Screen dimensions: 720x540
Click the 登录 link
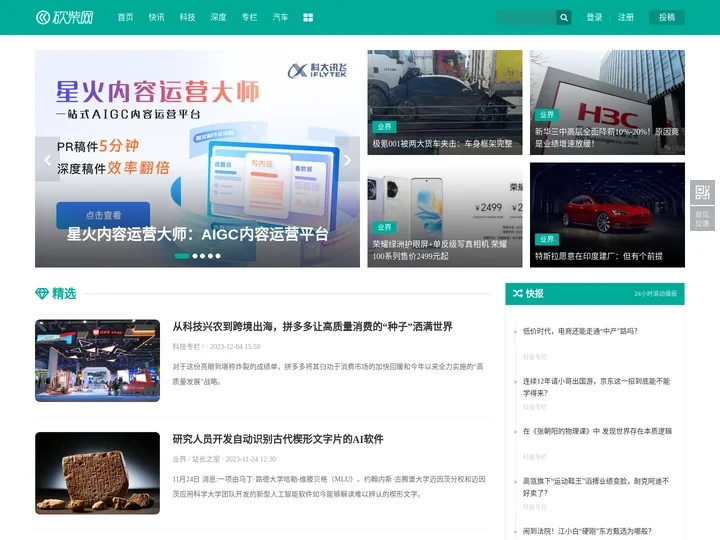pyautogui.click(x=594, y=17)
